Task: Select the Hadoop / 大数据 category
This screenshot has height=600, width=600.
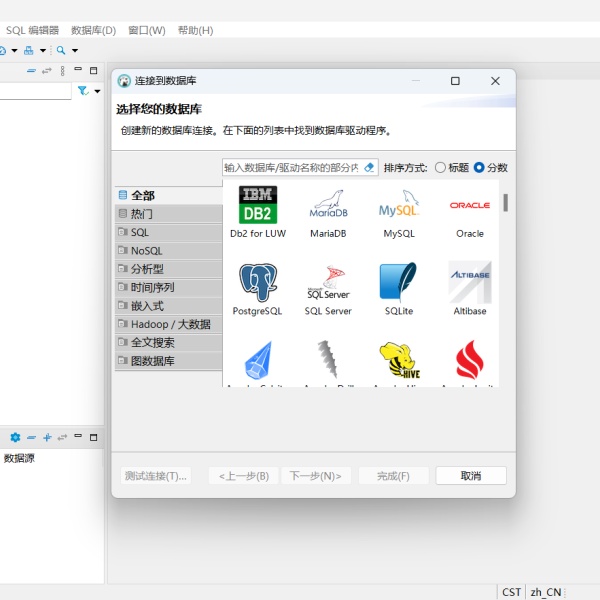Action: point(169,324)
